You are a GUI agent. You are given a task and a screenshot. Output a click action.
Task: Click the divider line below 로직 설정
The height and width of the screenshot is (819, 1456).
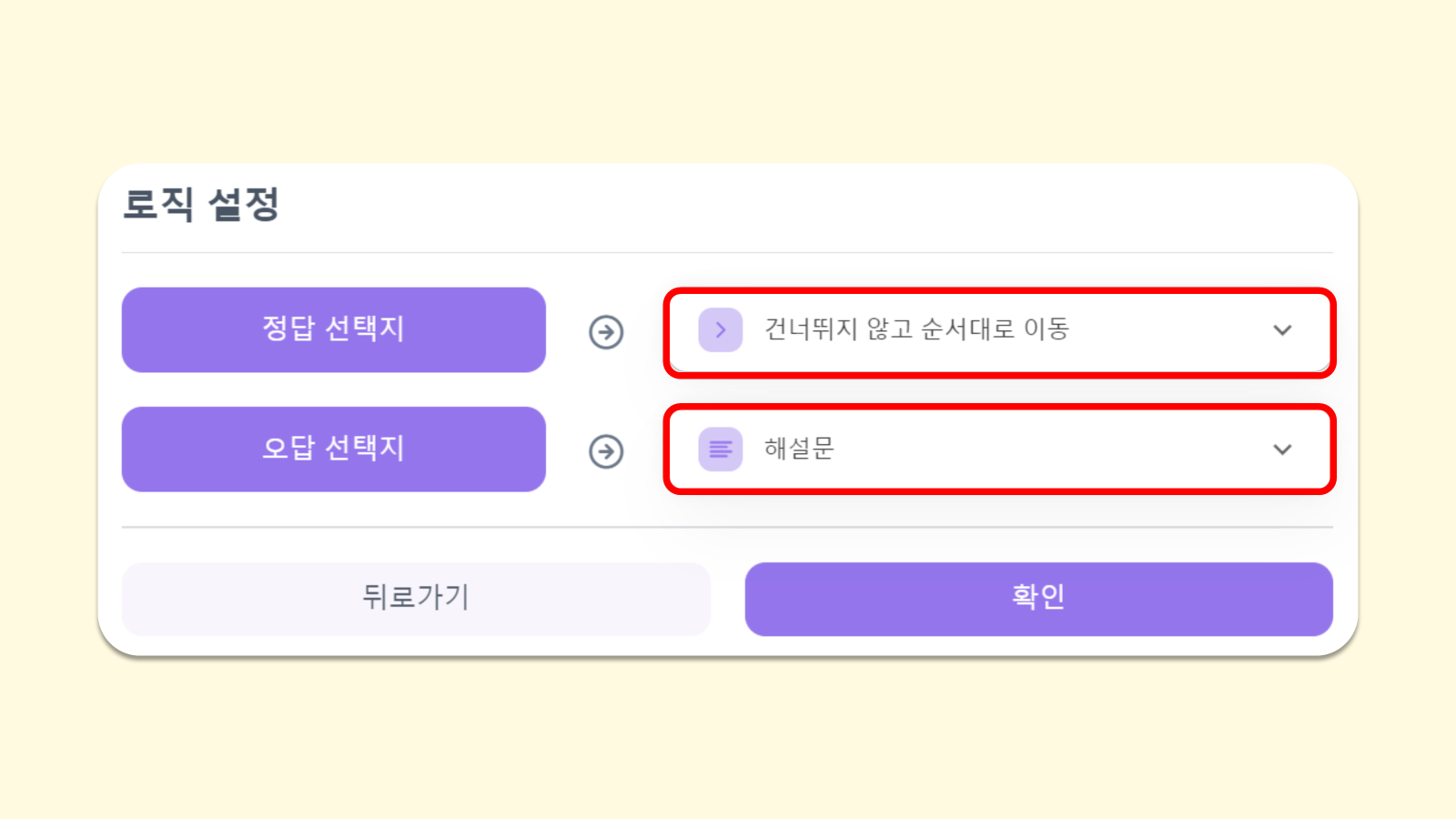point(728,252)
